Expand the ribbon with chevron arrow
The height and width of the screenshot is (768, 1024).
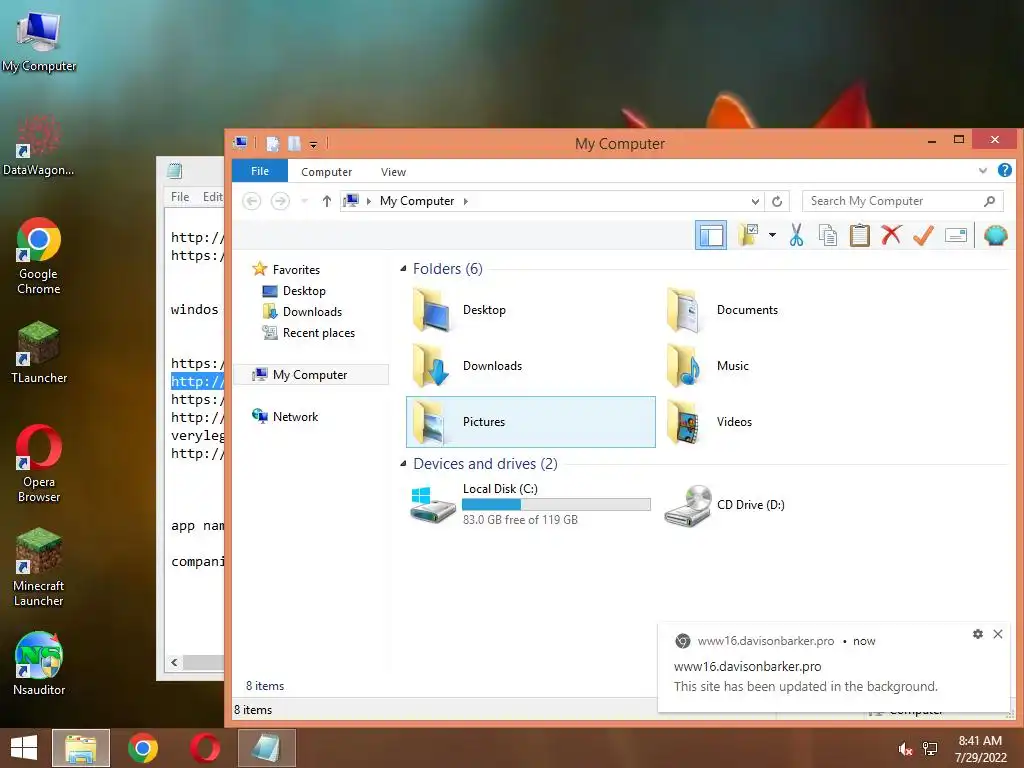coord(983,171)
